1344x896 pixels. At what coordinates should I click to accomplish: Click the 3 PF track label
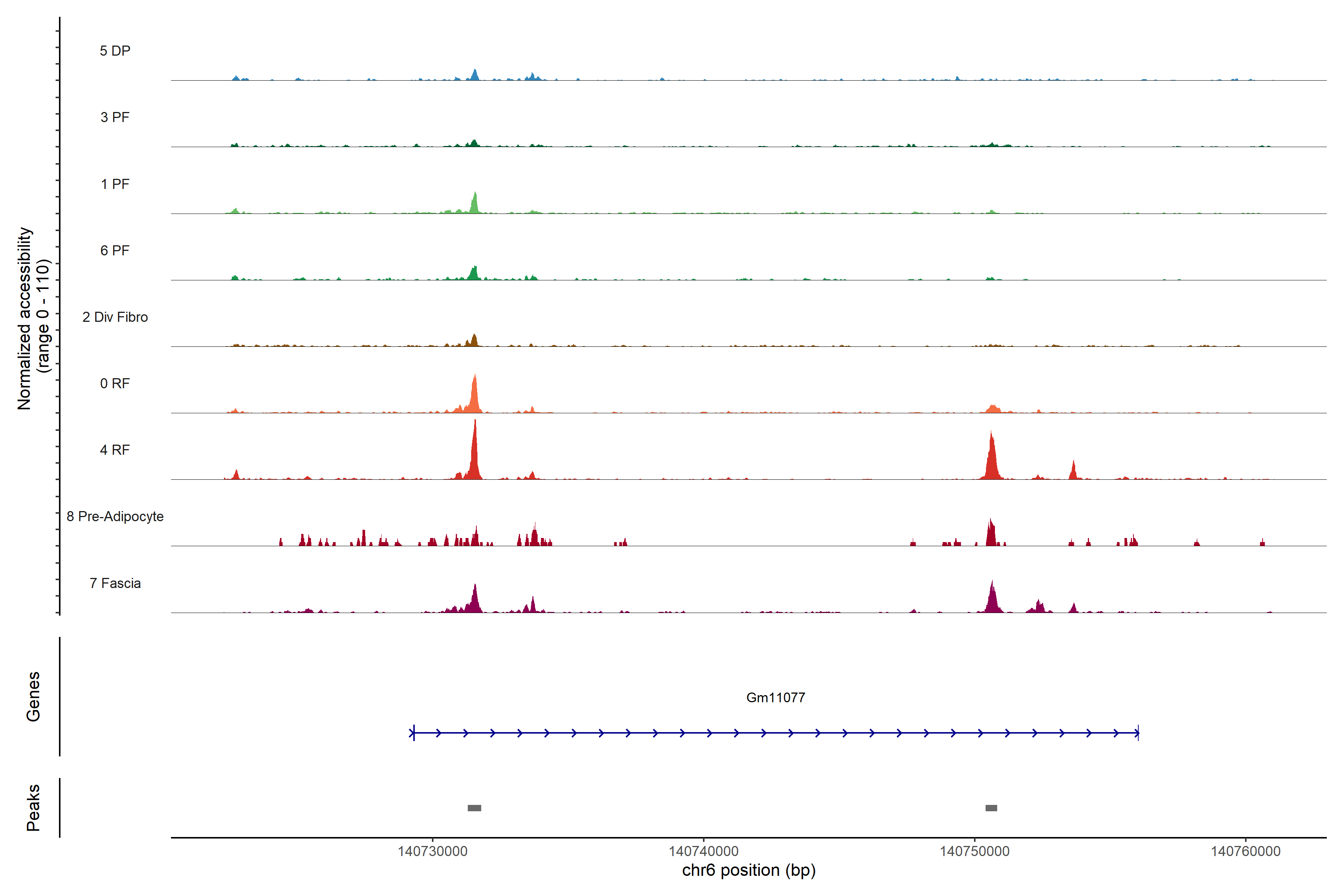click(x=115, y=117)
